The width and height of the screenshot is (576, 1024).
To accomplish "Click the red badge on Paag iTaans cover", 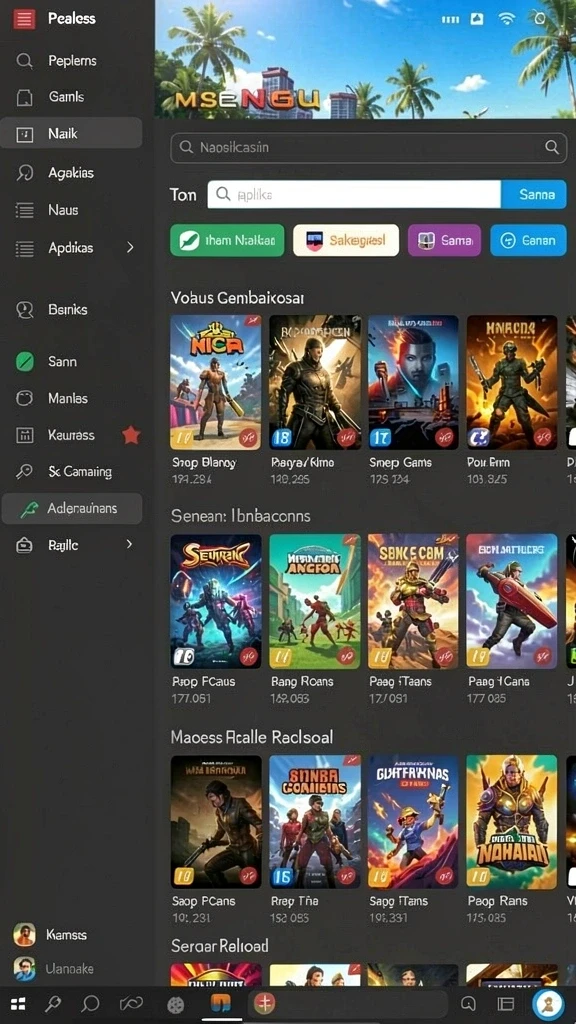I will tap(445, 656).
